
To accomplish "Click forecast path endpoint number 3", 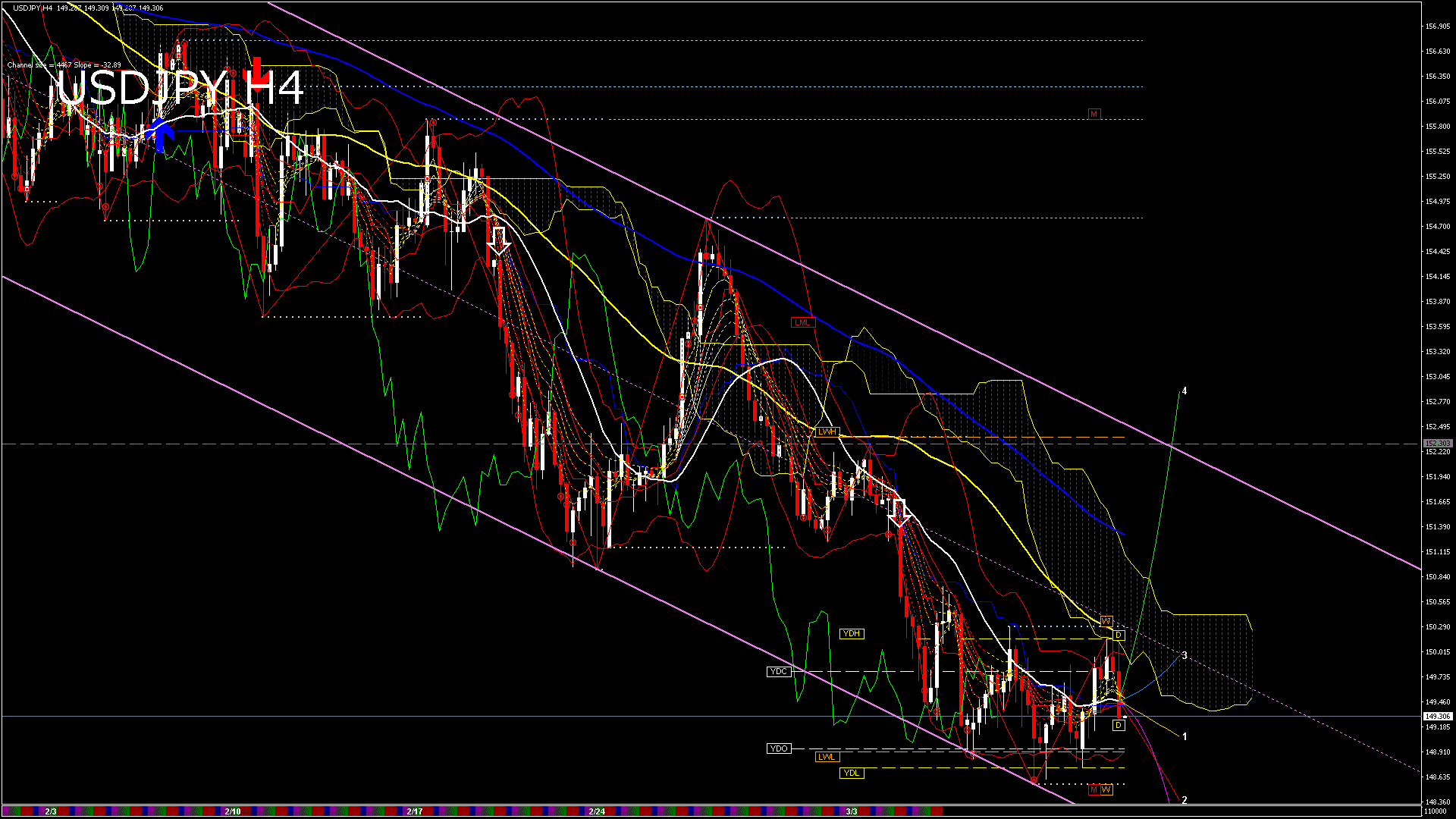I will click(1185, 656).
